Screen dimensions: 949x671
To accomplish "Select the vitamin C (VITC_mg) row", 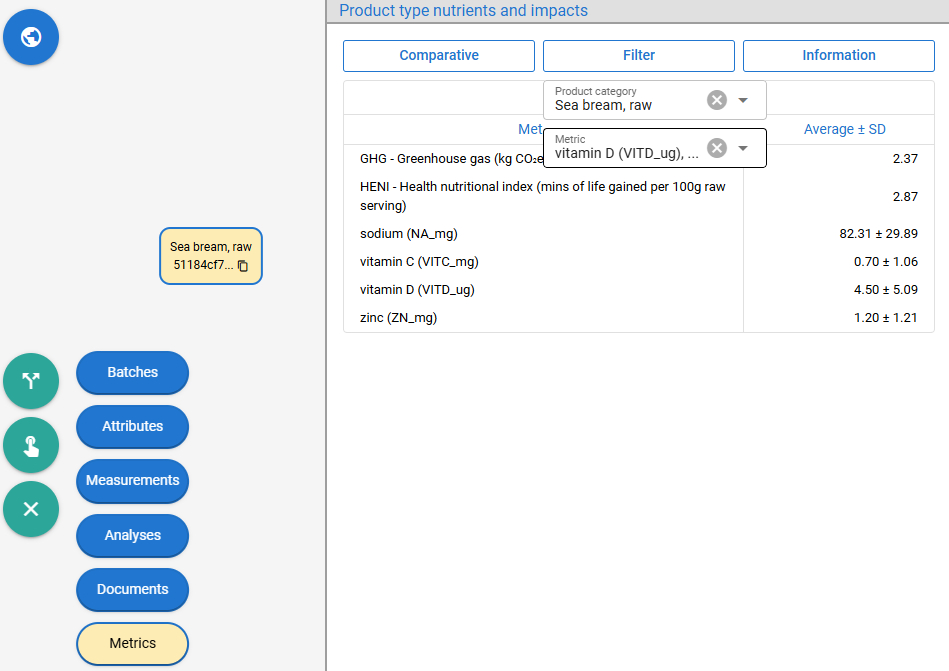I will click(x=639, y=262).
